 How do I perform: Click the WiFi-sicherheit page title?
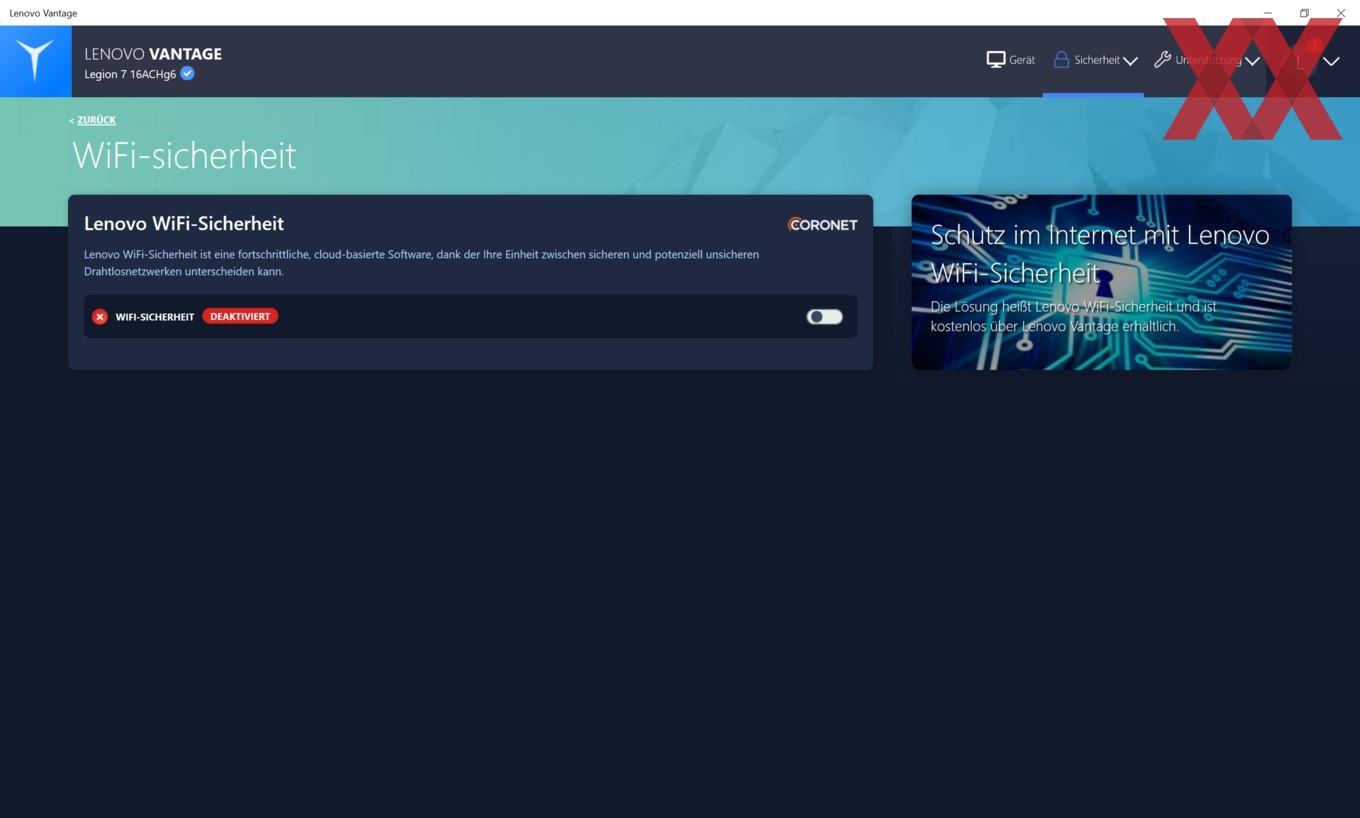point(184,155)
